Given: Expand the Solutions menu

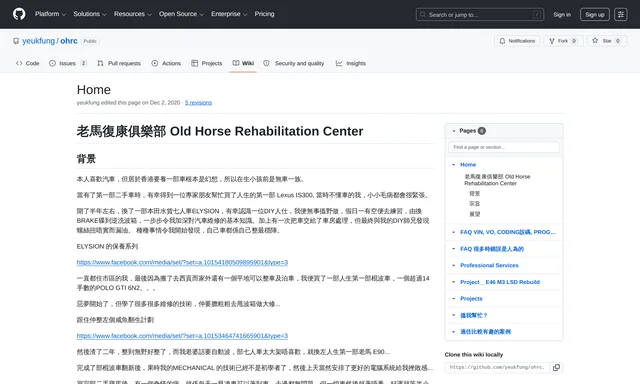Looking at the screenshot, I should tap(90, 14).
